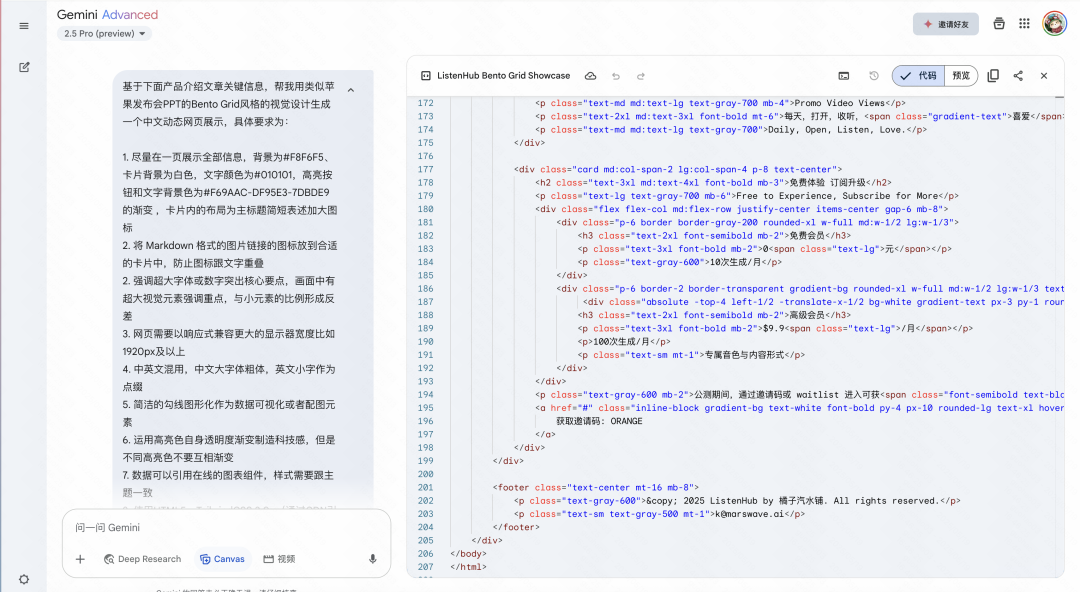This screenshot has height=592, width=1080.
Task: Click the 专属音色与内容形式 code line
Action: (x=692, y=356)
